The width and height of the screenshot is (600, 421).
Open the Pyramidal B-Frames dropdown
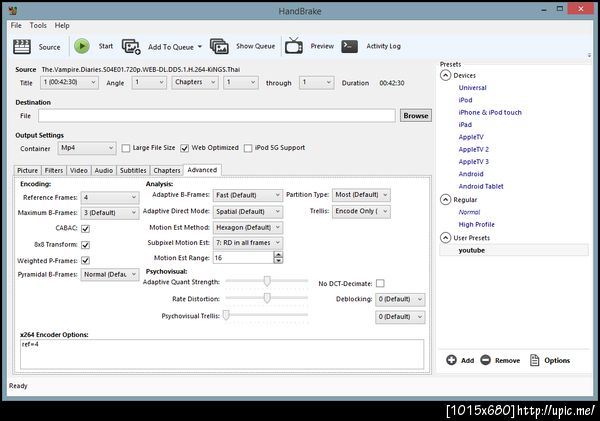click(110, 274)
